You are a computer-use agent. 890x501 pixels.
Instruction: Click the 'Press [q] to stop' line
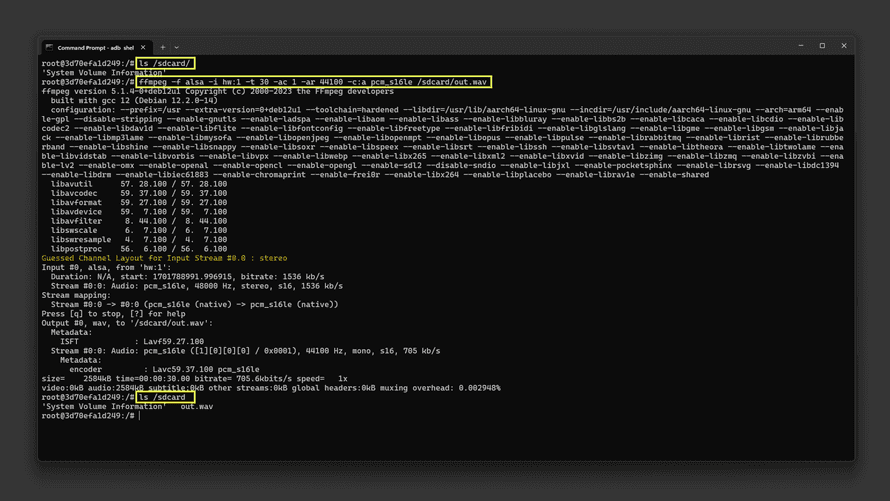coord(113,314)
